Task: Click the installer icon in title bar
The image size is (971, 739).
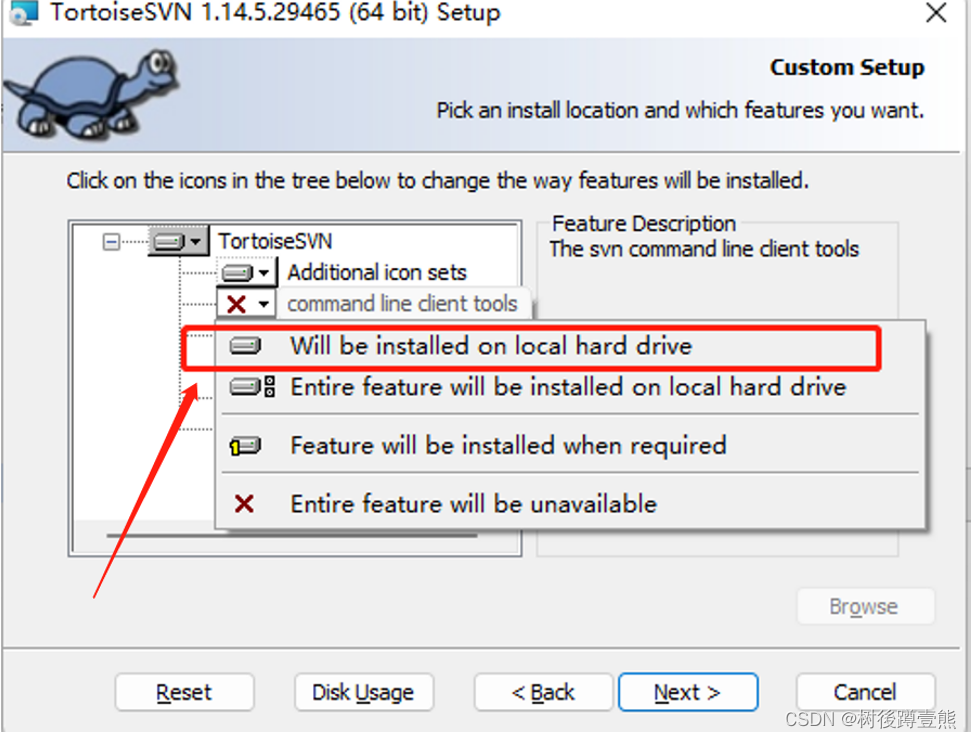Action: (x=24, y=12)
